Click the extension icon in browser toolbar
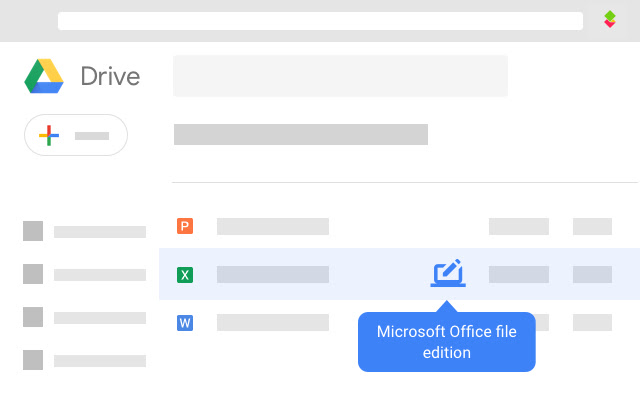This screenshot has height=400, width=640. point(610,20)
